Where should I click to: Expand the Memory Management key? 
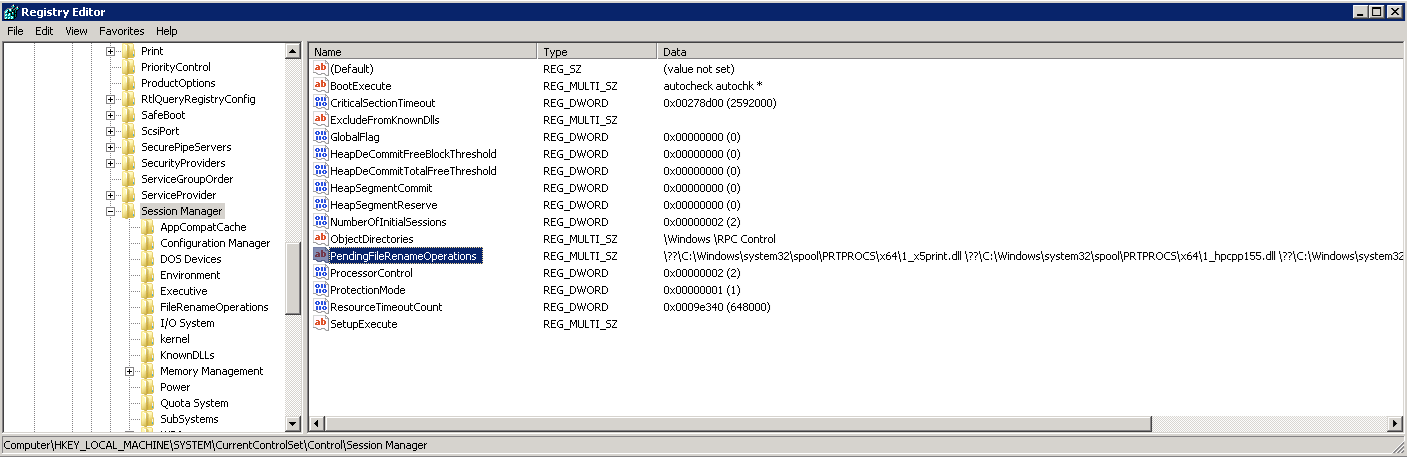130,371
